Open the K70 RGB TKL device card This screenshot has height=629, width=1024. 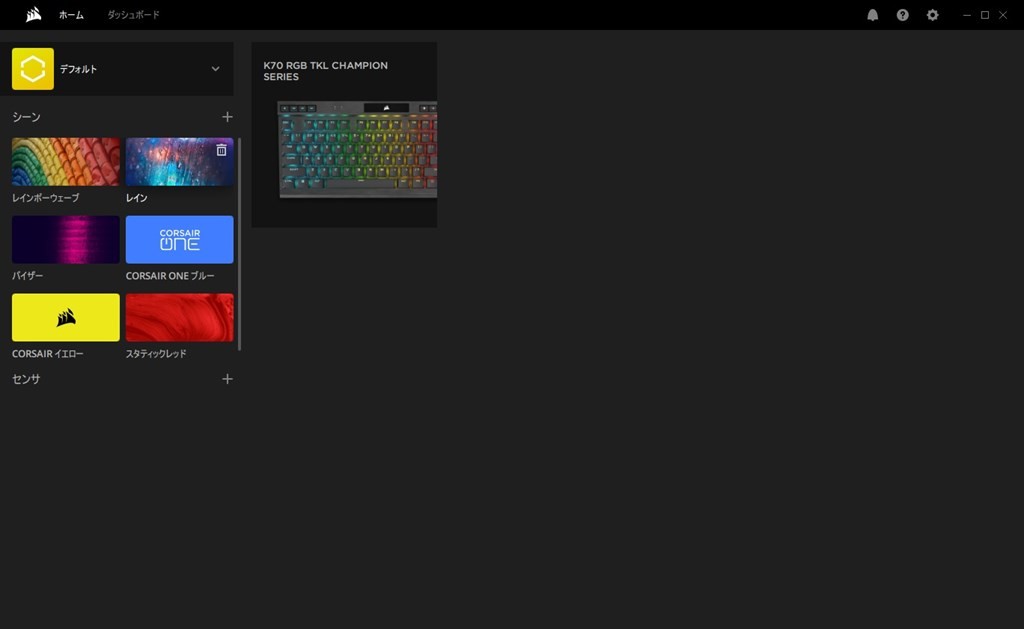pyautogui.click(x=344, y=135)
